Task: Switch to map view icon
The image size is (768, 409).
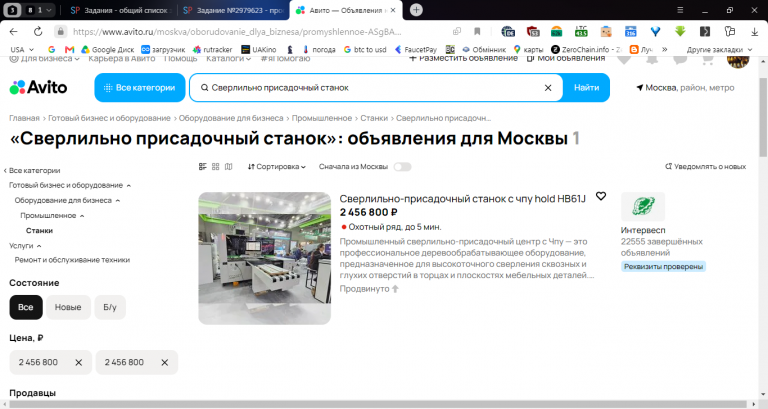Action: coord(229,167)
